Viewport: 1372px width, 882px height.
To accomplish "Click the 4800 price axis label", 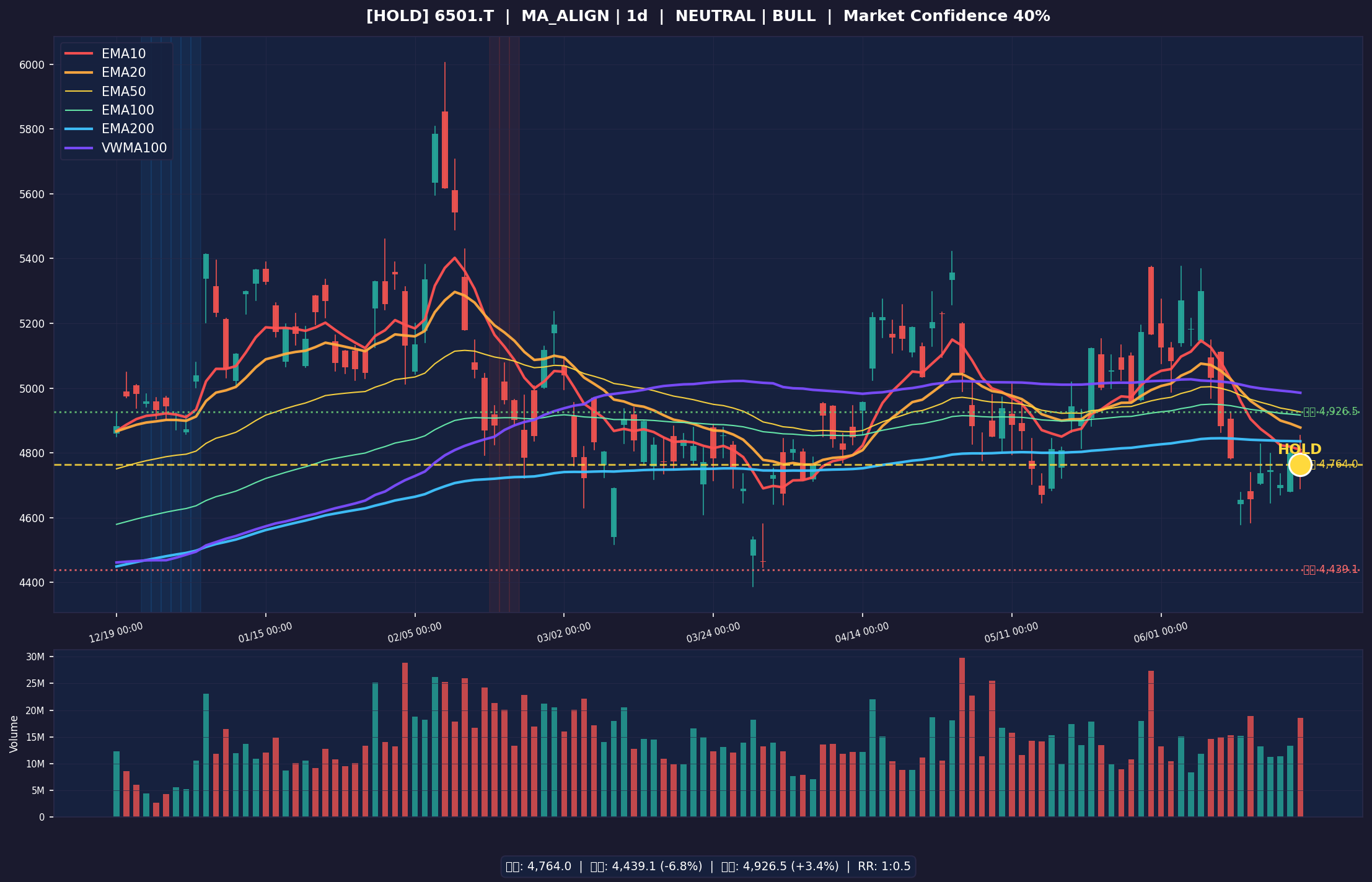I will (x=32, y=453).
